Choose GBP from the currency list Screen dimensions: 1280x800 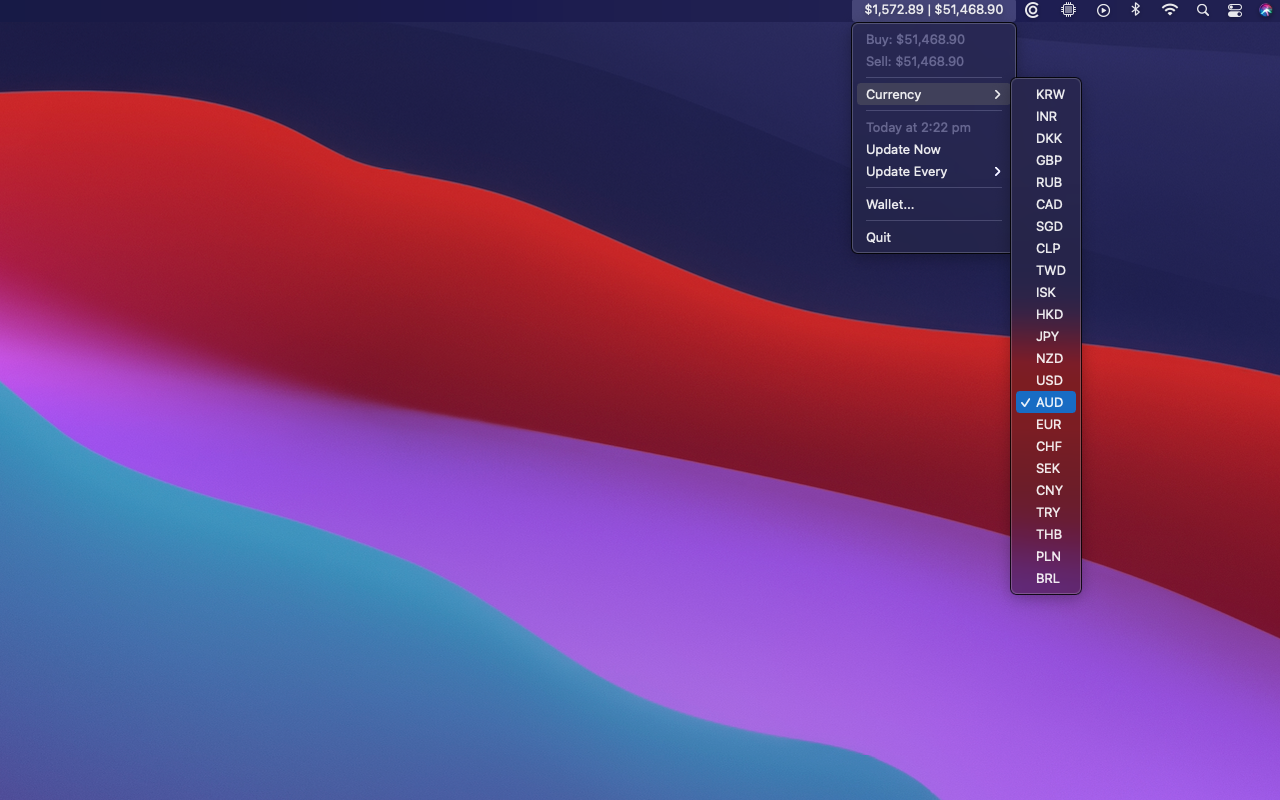[1046, 160]
